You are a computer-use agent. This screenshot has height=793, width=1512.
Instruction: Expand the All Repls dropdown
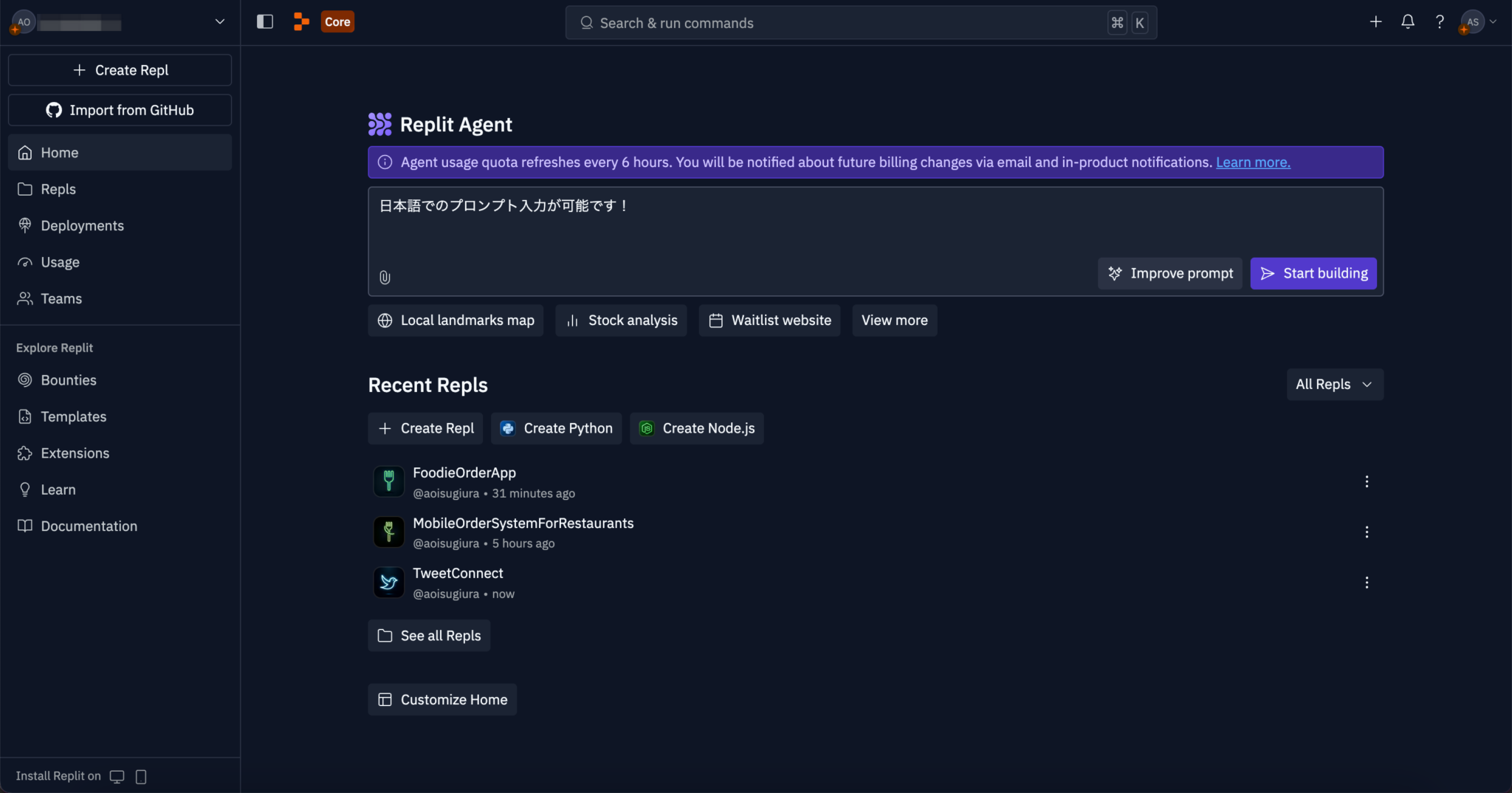pyautogui.click(x=1334, y=385)
